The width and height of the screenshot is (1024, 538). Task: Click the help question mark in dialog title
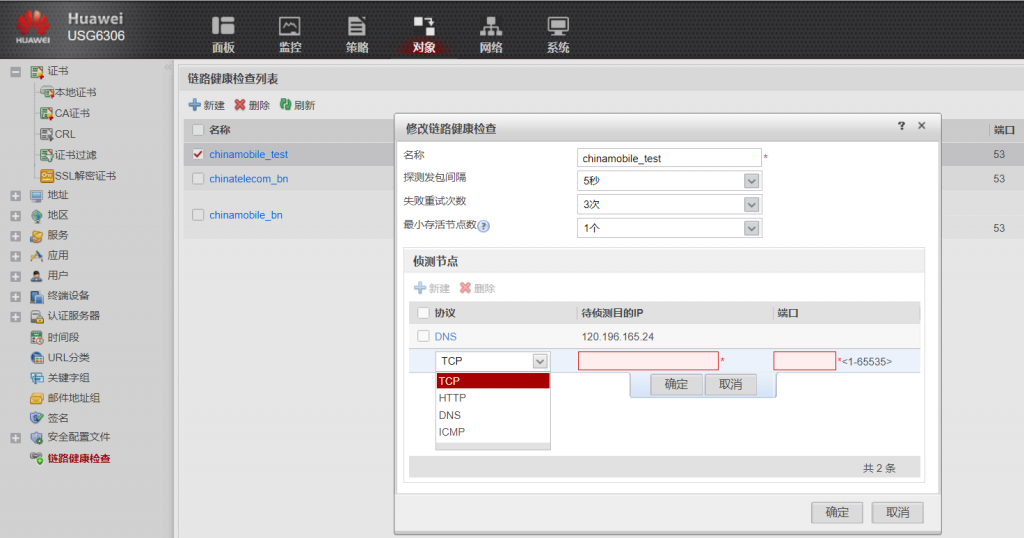(901, 126)
